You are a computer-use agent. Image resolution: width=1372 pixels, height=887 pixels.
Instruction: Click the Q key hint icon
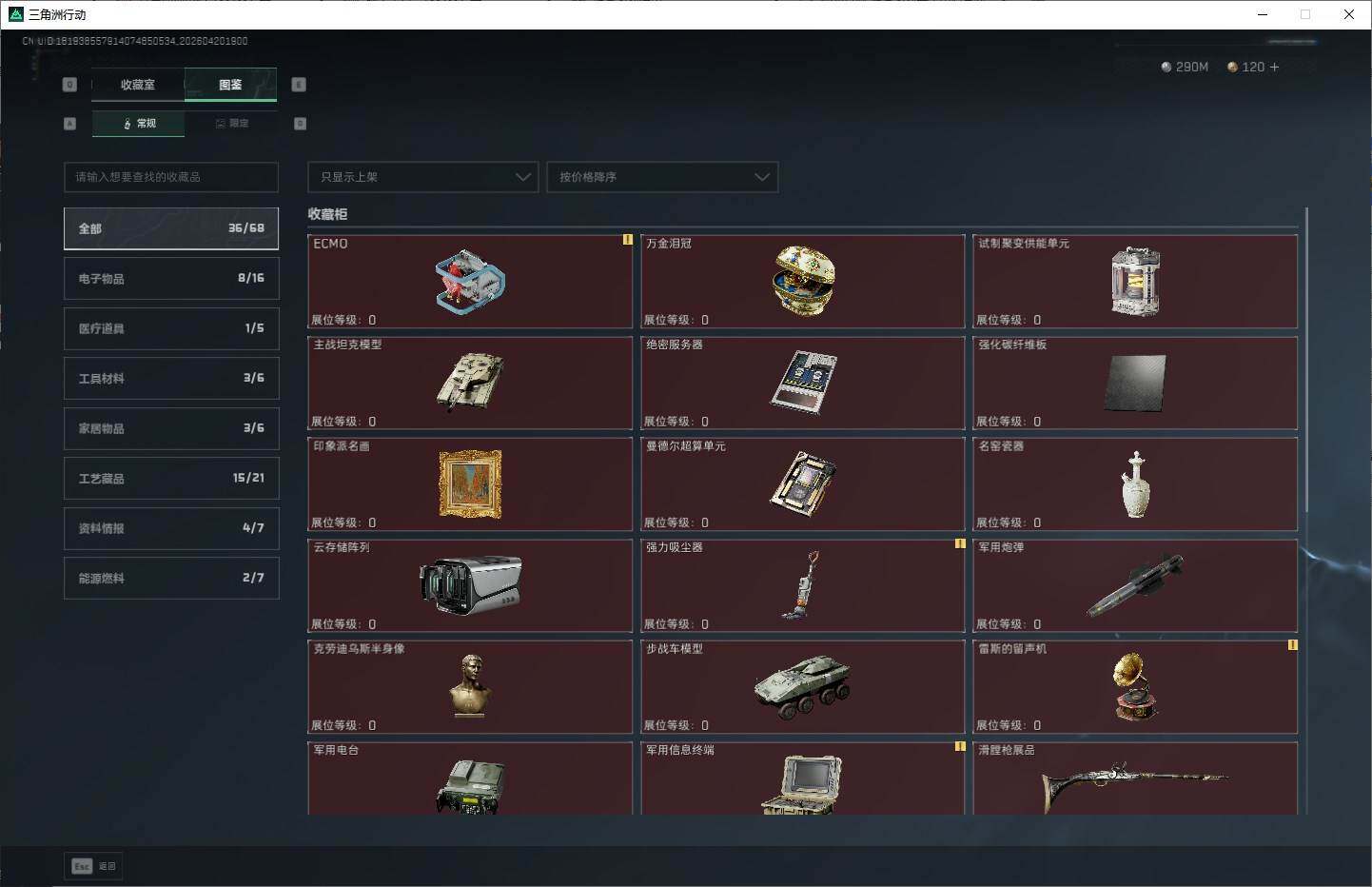(x=69, y=85)
